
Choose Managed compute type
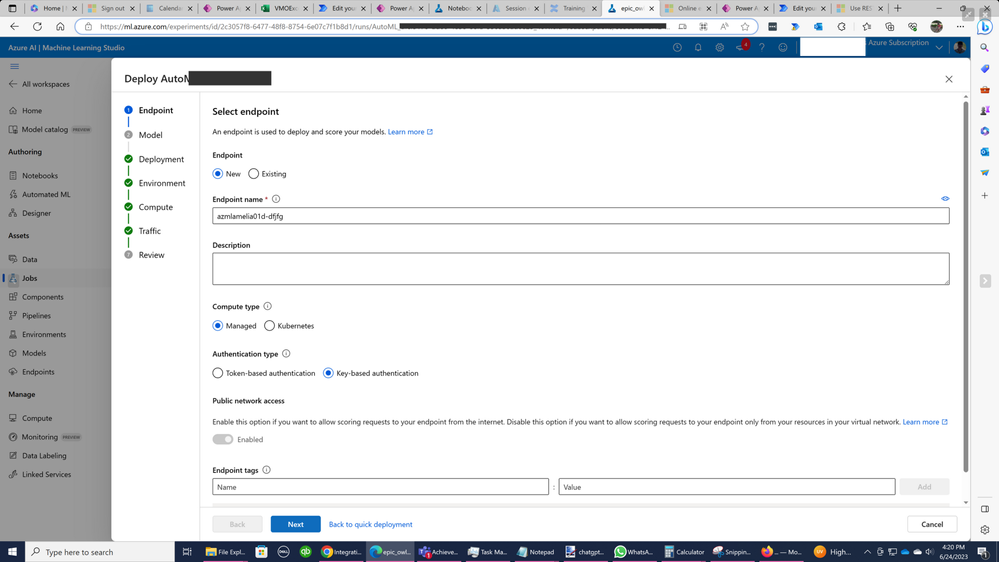[x=218, y=326]
